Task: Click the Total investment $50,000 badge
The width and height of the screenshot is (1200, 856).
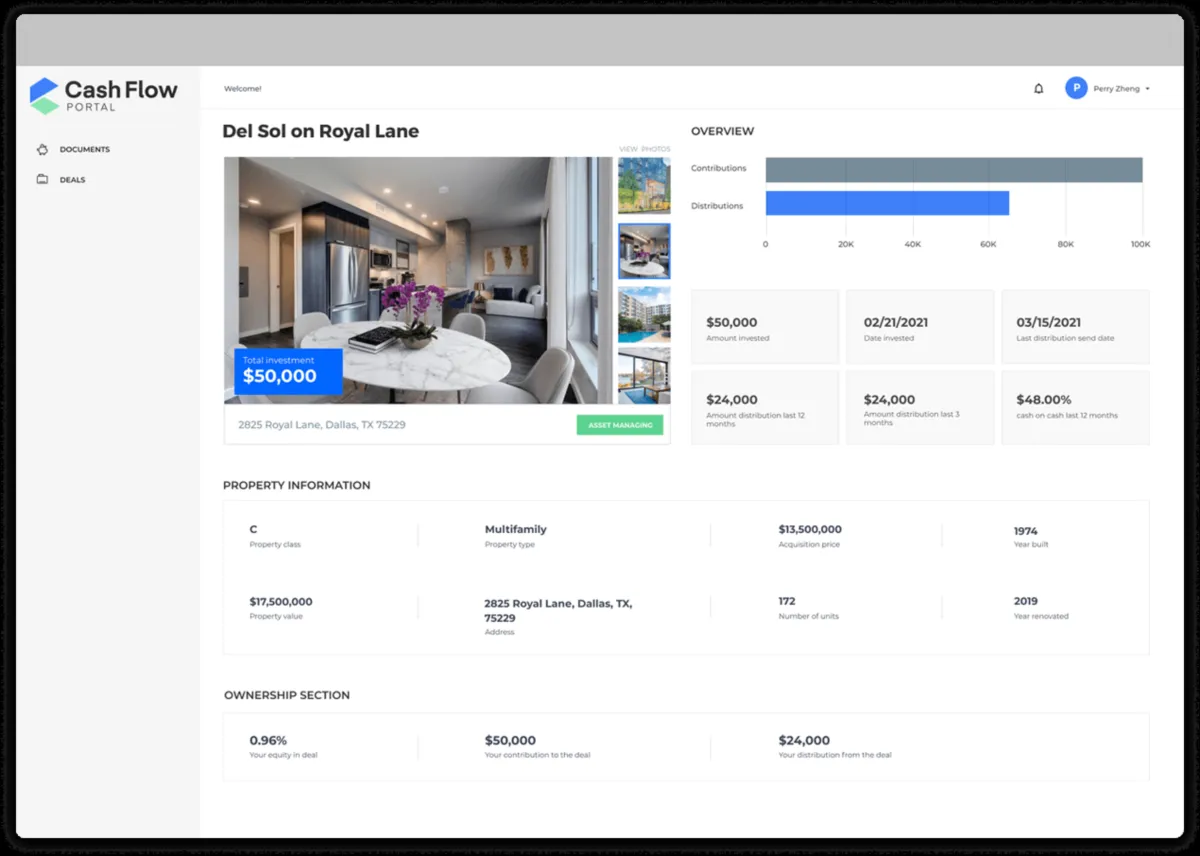Action: point(288,371)
